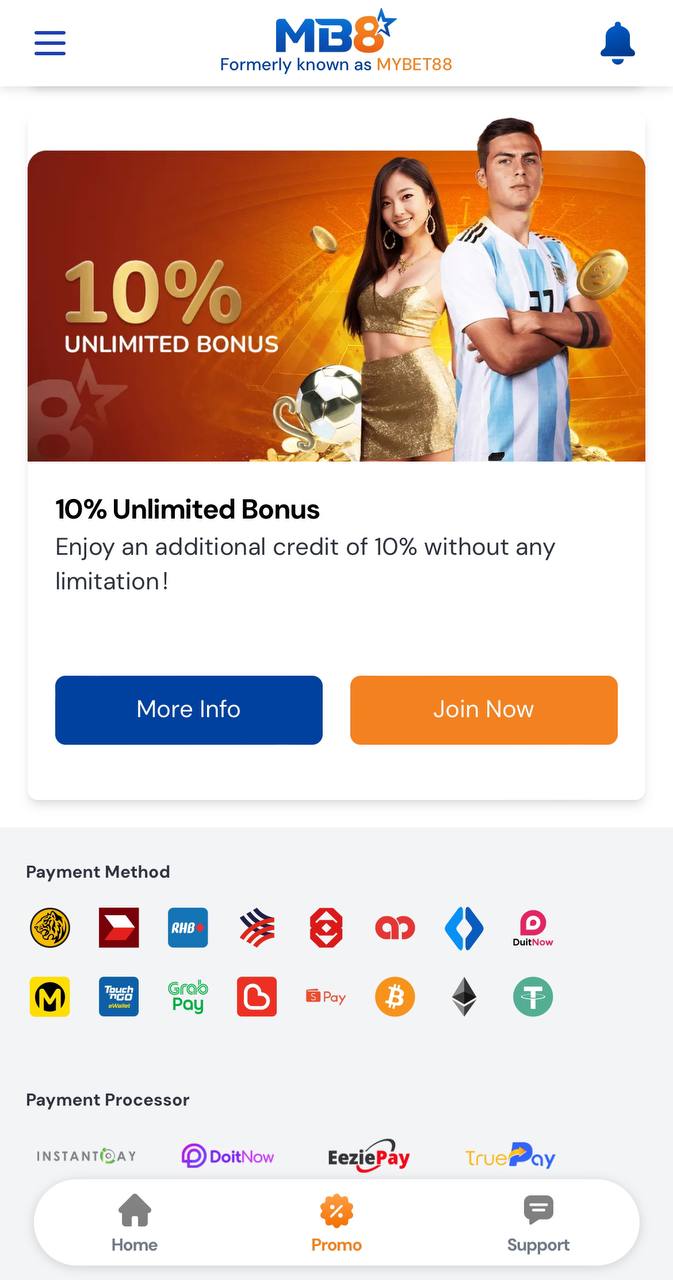Image resolution: width=673 pixels, height=1280 pixels.
Task: Select the DuitNow payment method icon
Action: click(533, 928)
